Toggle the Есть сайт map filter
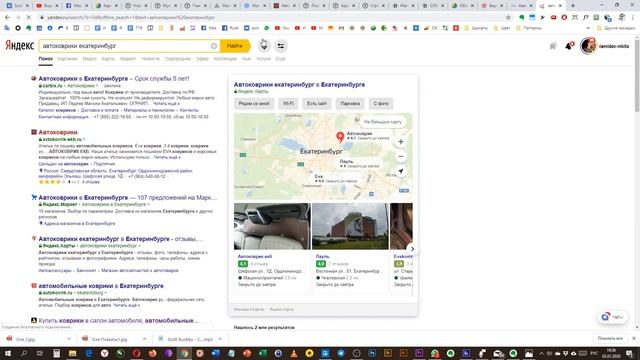 click(317, 104)
